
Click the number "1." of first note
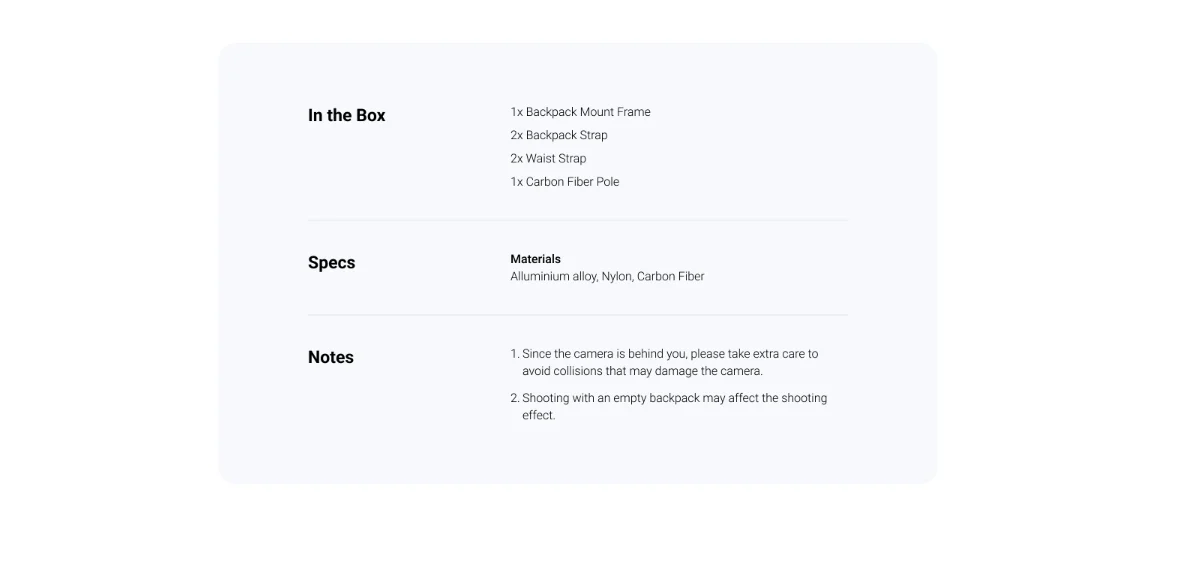[515, 354]
